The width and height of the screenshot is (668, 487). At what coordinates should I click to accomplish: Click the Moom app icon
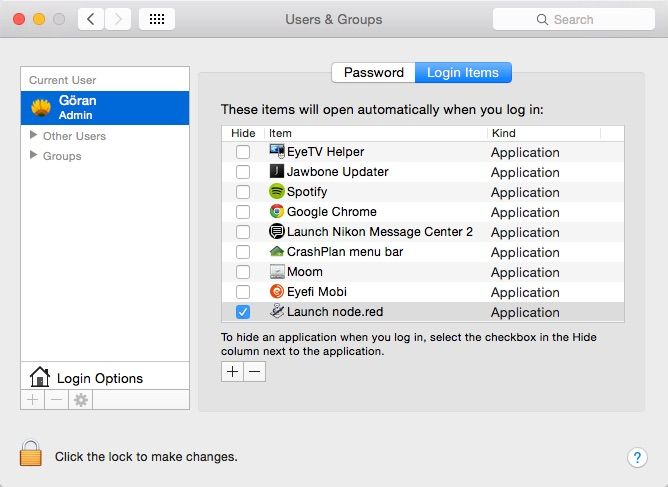(276, 271)
